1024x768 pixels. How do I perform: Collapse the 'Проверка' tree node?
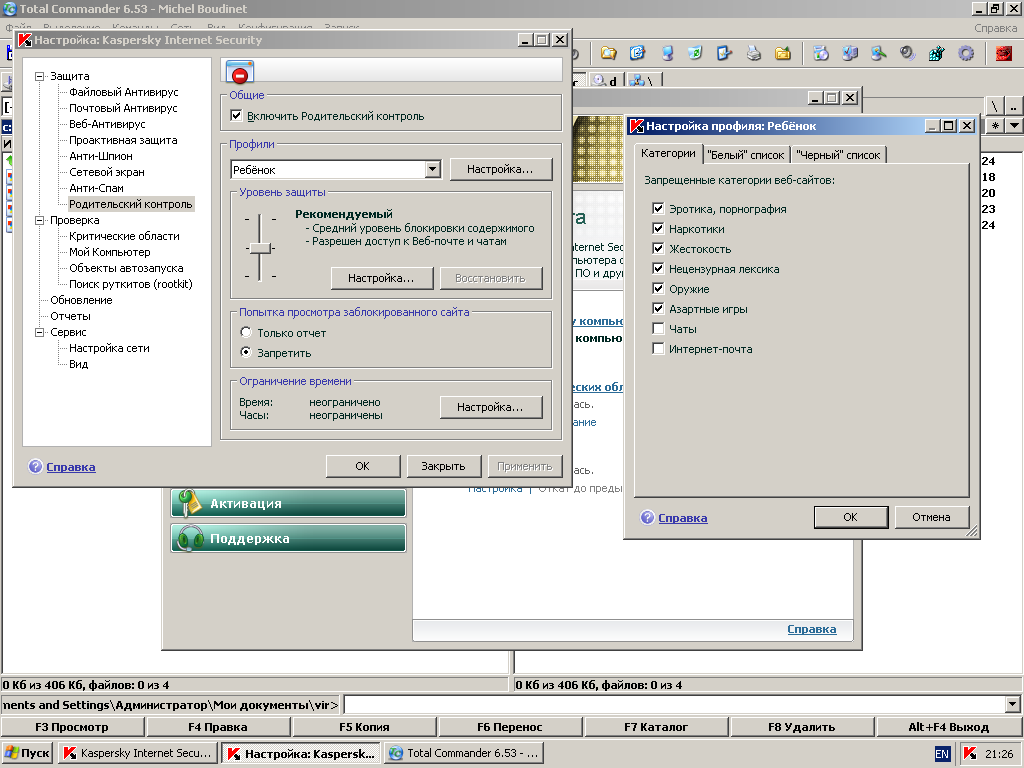[39, 221]
